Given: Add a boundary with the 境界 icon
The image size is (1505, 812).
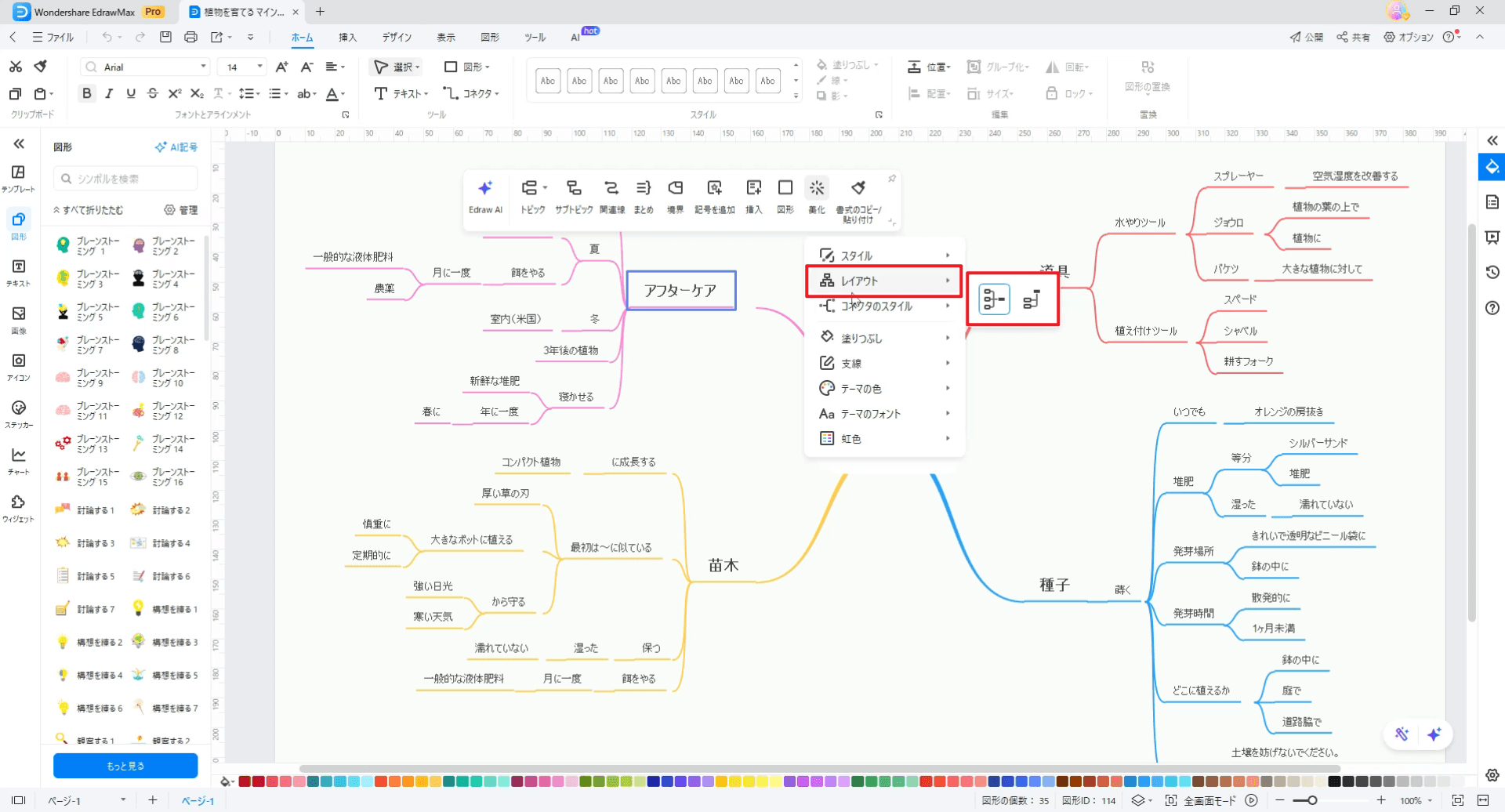Looking at the screenshot, I should (x=675, y=196).
